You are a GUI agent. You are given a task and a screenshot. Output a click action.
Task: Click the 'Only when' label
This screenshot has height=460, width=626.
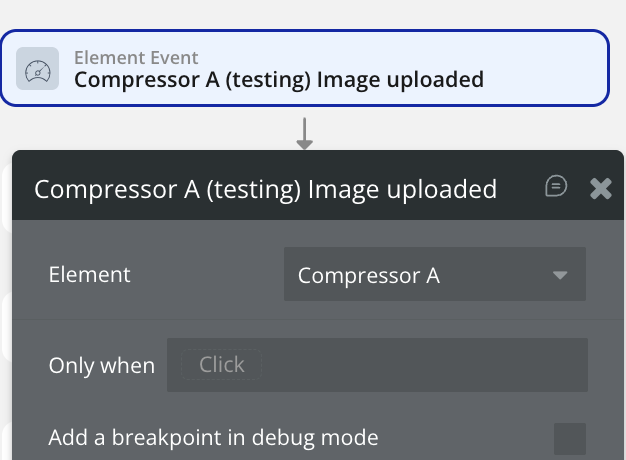[x=101, y=366]
